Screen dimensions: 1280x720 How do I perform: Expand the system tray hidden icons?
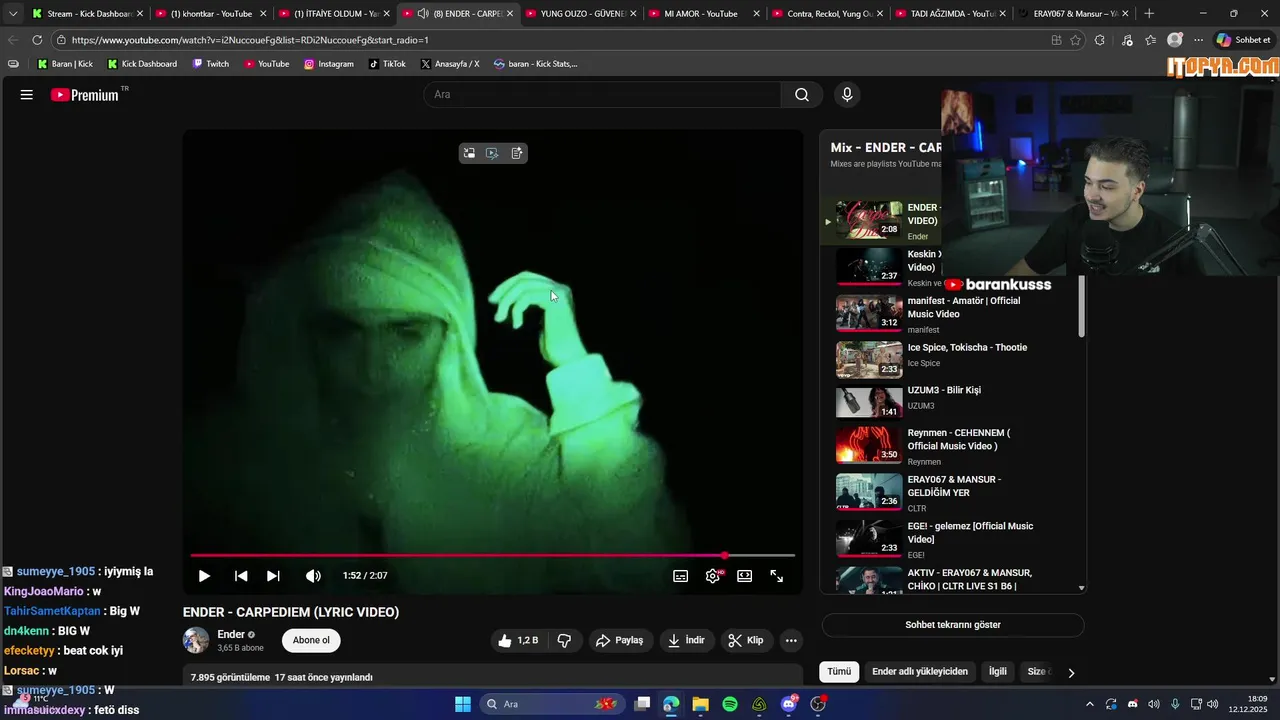point(1090,704)
